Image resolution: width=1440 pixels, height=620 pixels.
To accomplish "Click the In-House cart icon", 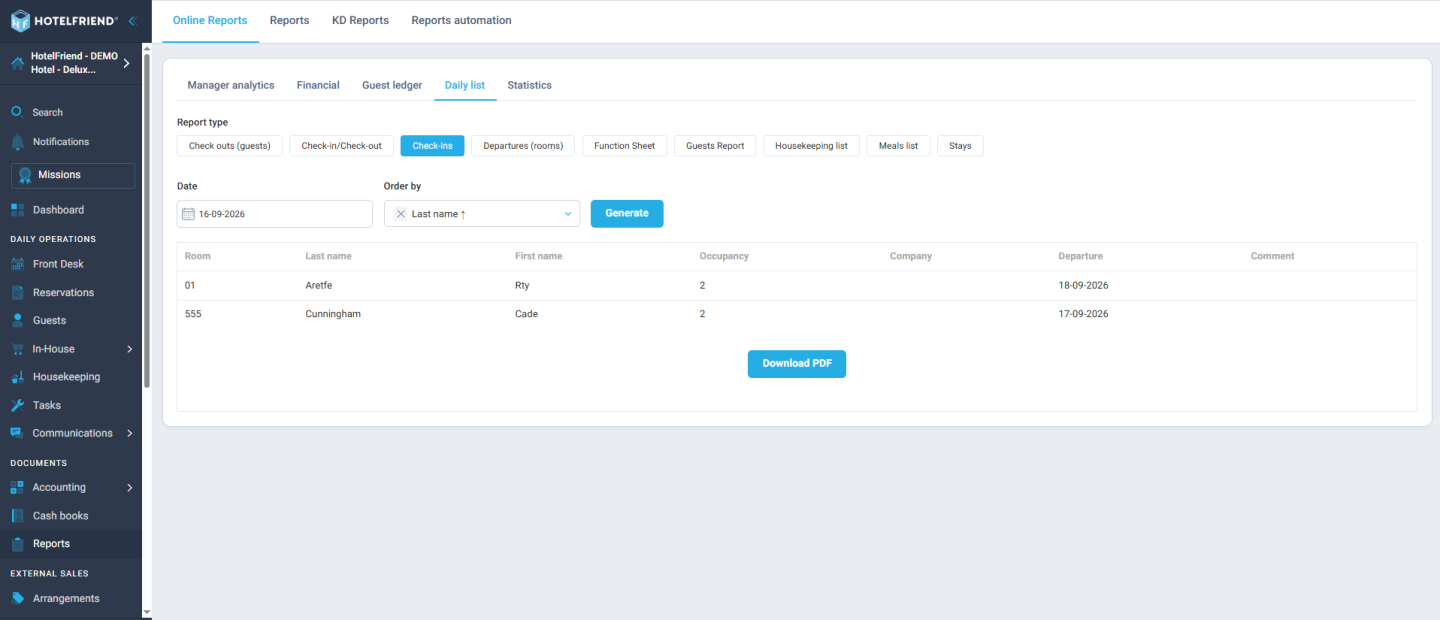I will (17, 349).
